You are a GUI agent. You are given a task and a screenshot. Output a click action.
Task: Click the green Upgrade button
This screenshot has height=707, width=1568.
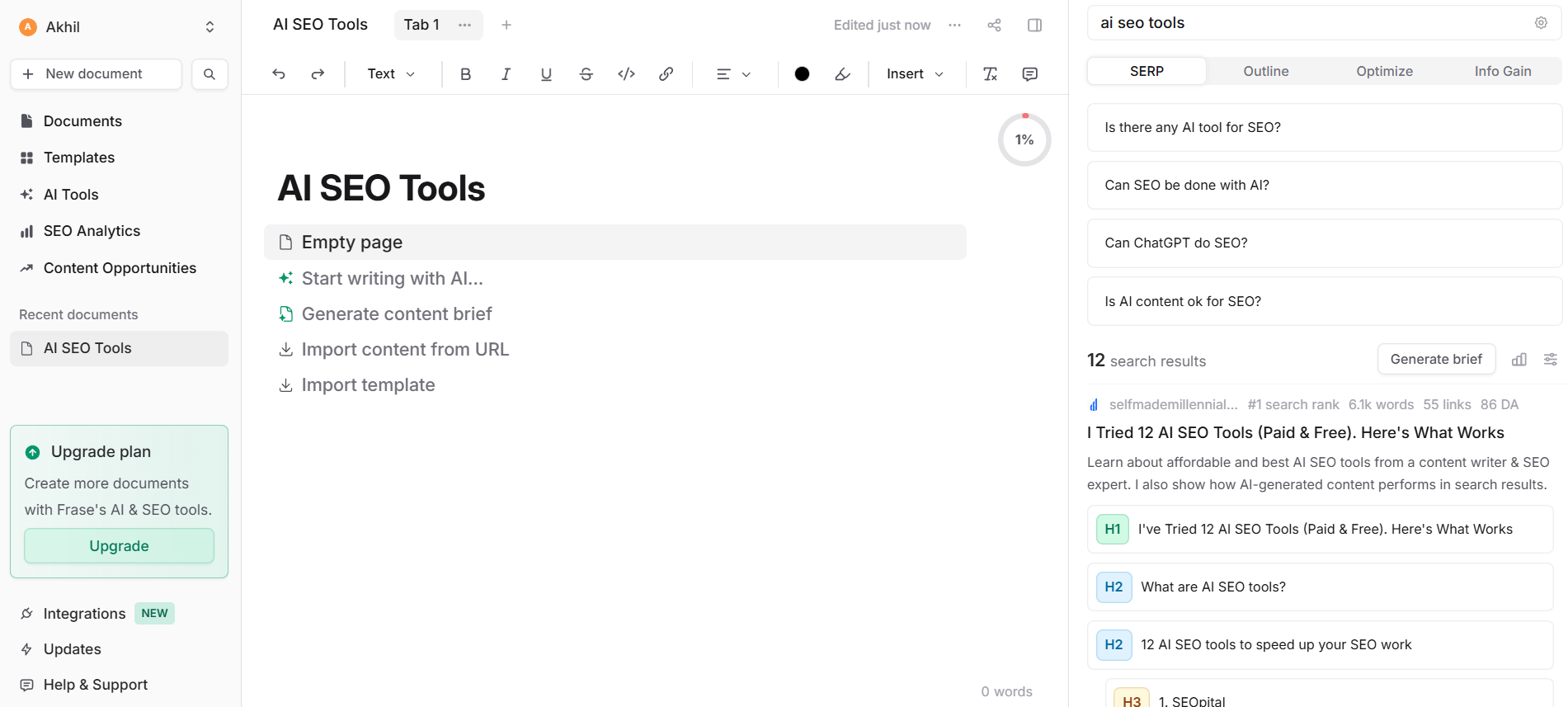[x=119, y=546]
